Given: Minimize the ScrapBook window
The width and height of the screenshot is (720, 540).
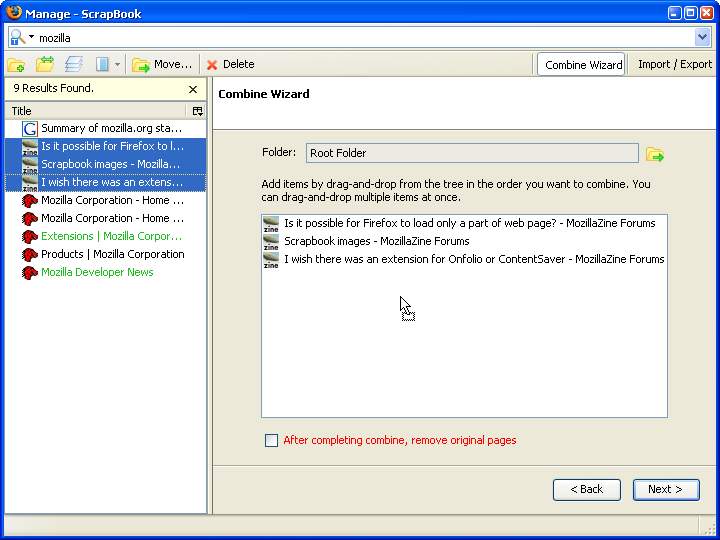Looking at the screenshot, I should click(x=675, y=13).
